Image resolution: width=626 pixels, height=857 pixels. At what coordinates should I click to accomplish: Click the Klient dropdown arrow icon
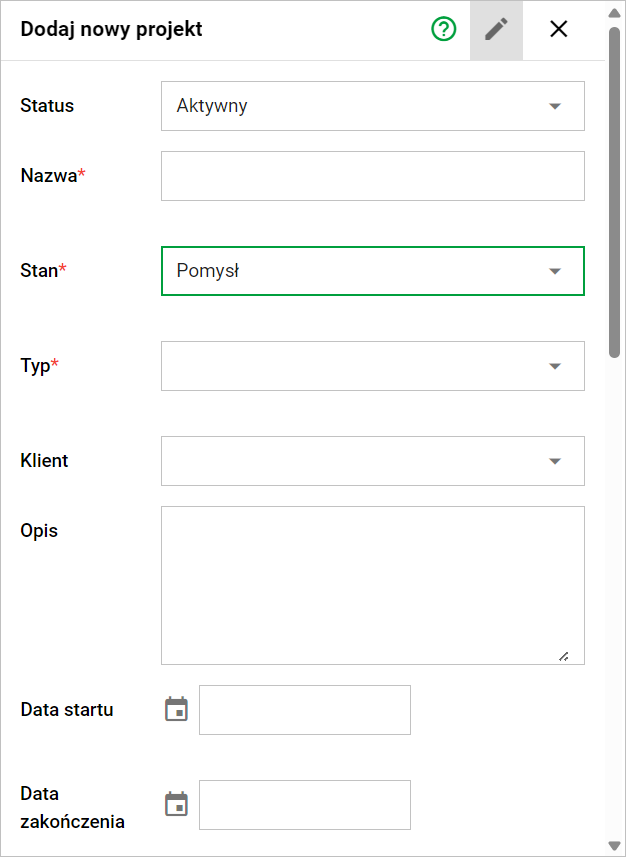click(x=555, y=461)
